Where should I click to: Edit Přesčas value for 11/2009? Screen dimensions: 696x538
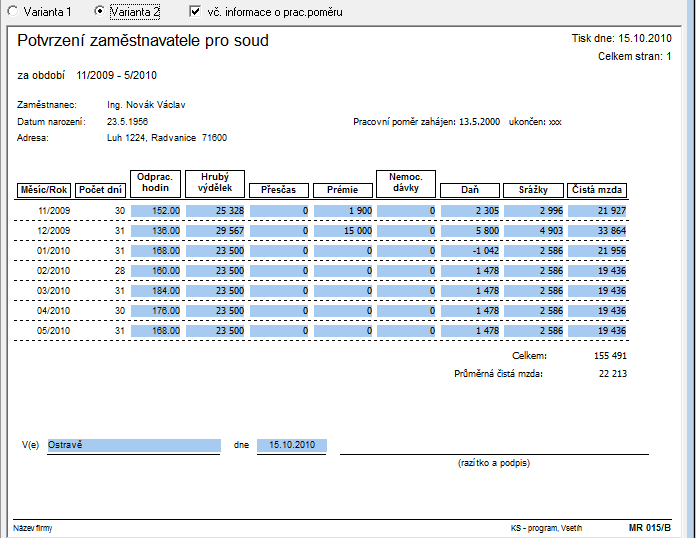(x=279, y=211)
